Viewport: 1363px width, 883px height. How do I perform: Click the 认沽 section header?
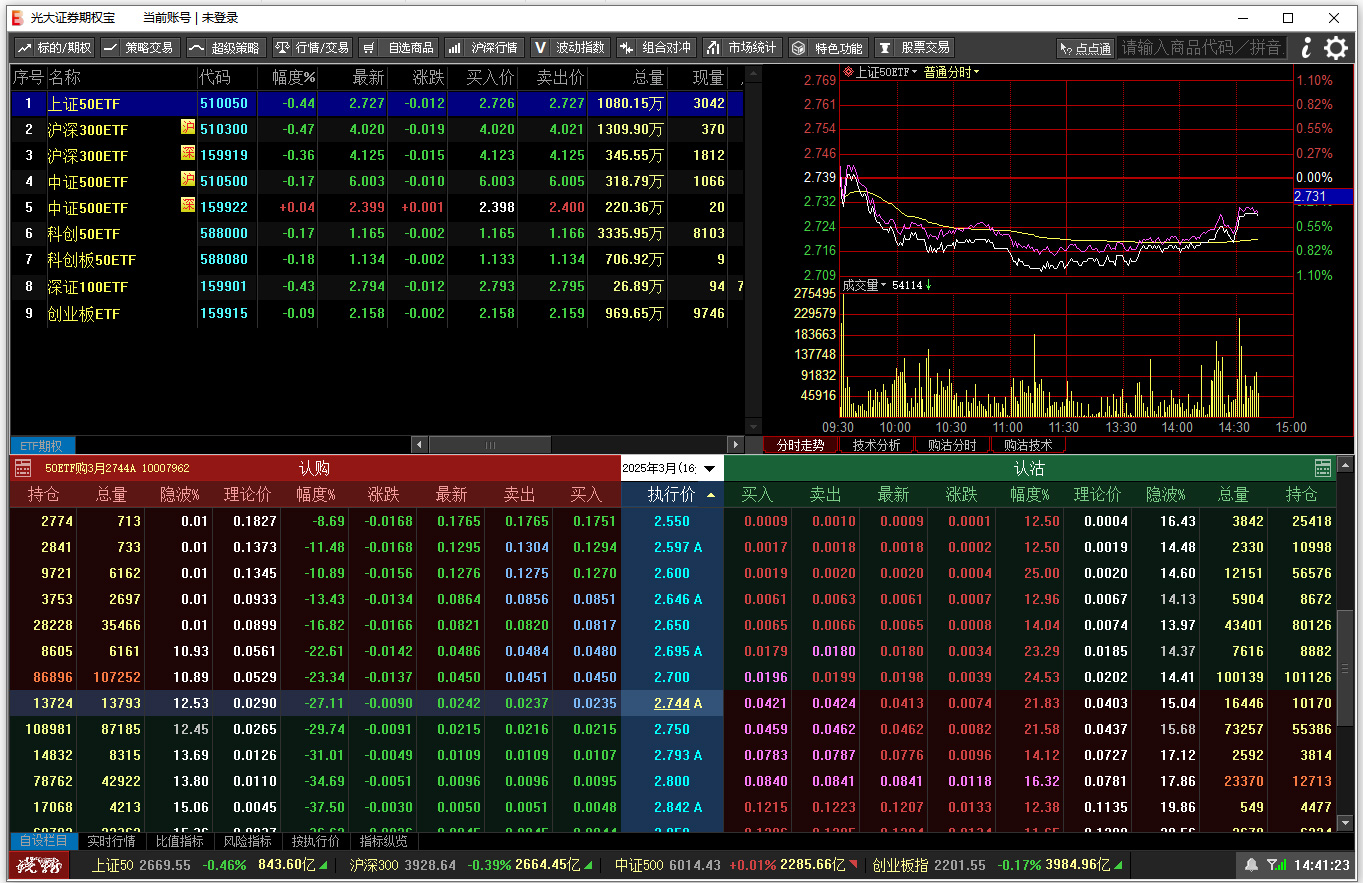(x=1029, y=468)
